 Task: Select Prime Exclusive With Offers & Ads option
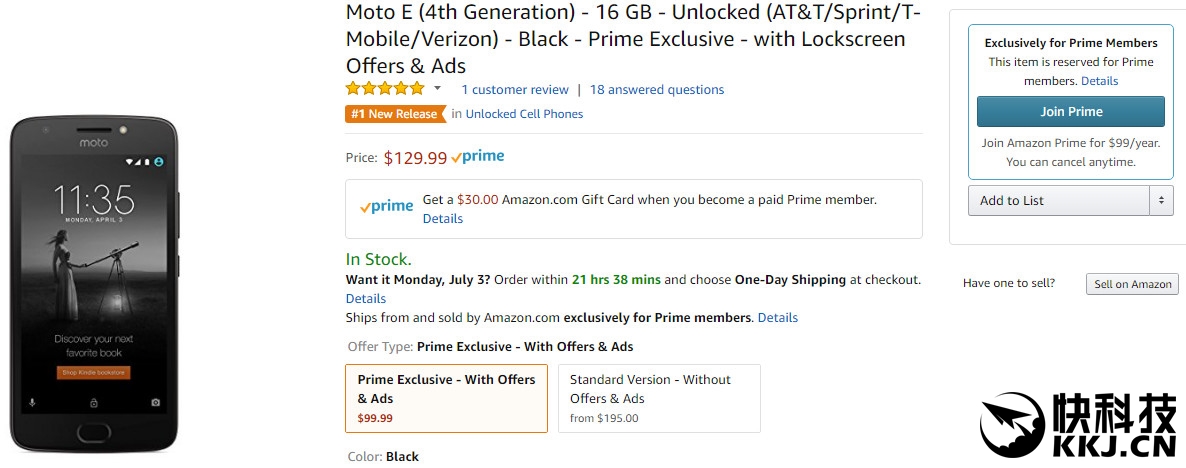446,398
